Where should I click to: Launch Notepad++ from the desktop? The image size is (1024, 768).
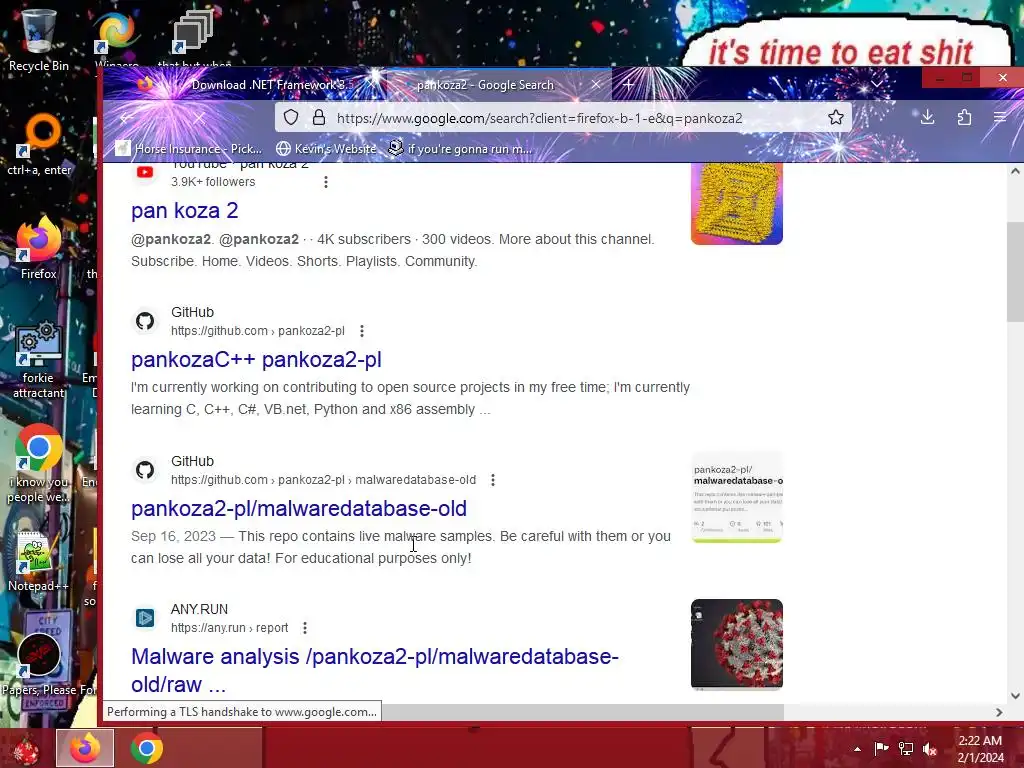(38, 560)
